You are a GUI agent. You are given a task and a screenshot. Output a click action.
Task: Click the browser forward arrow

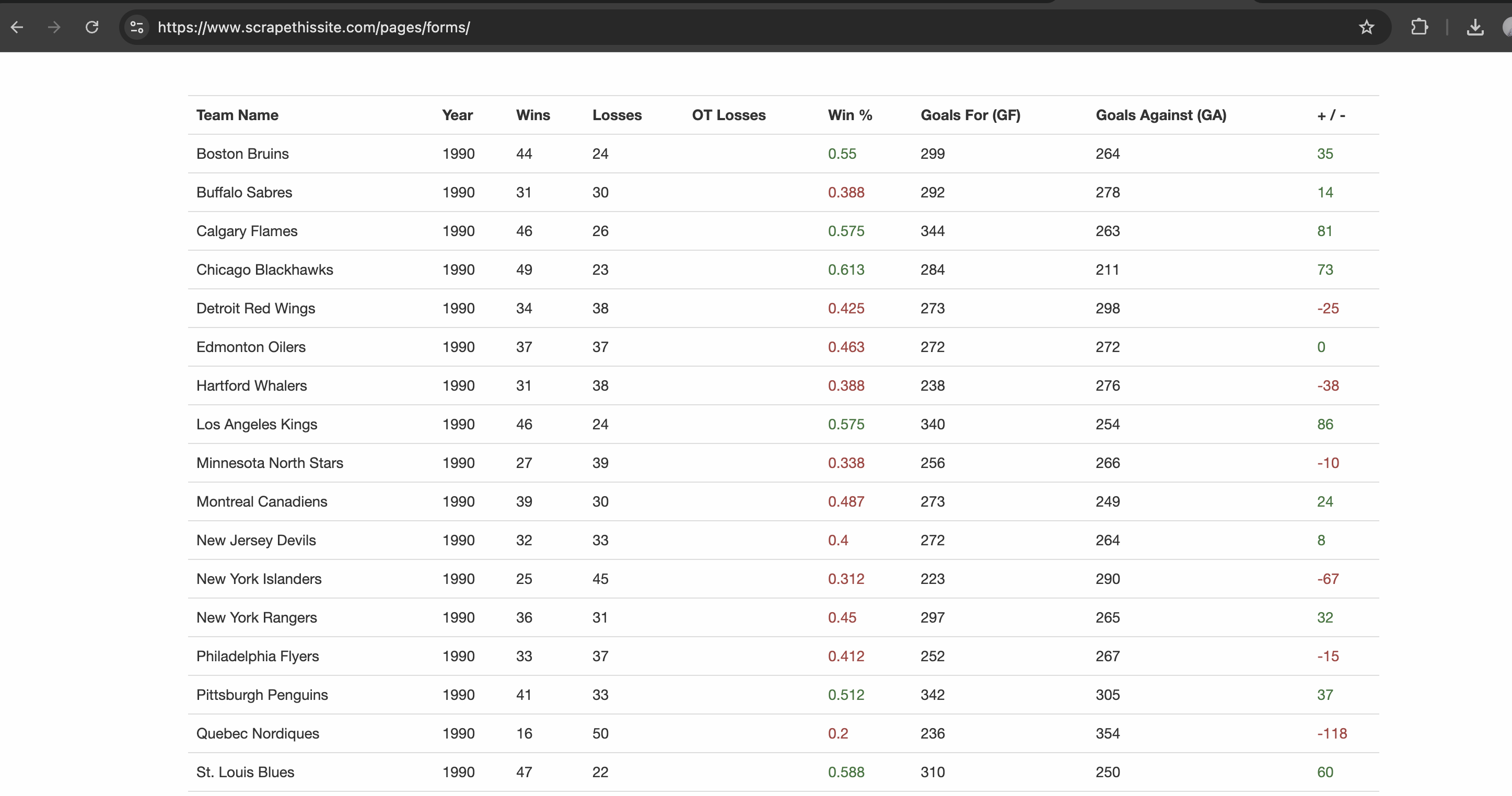click(54, 27)
